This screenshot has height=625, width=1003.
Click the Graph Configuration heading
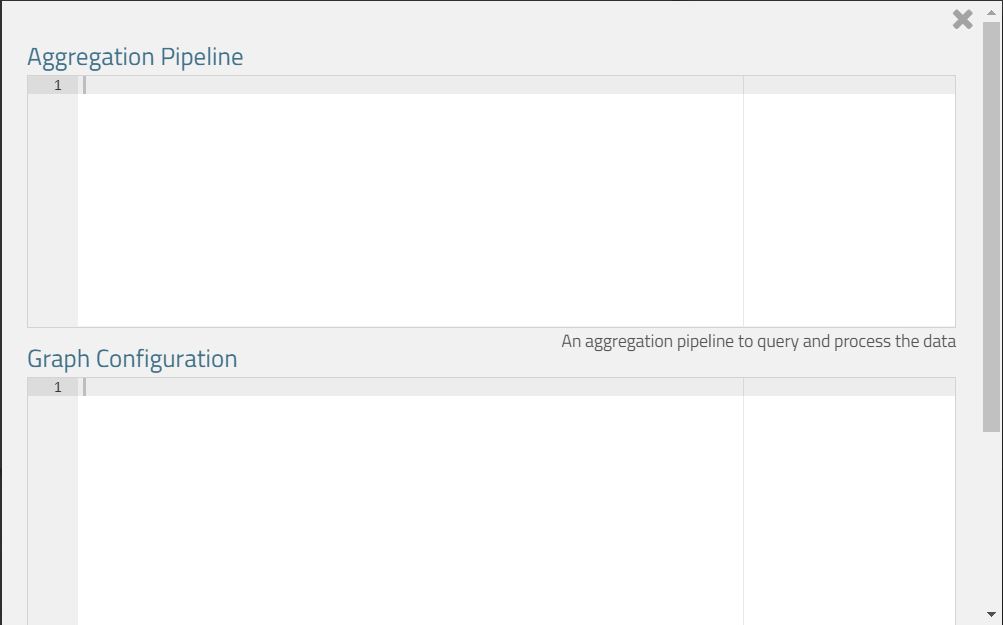(x=132, y=359)
